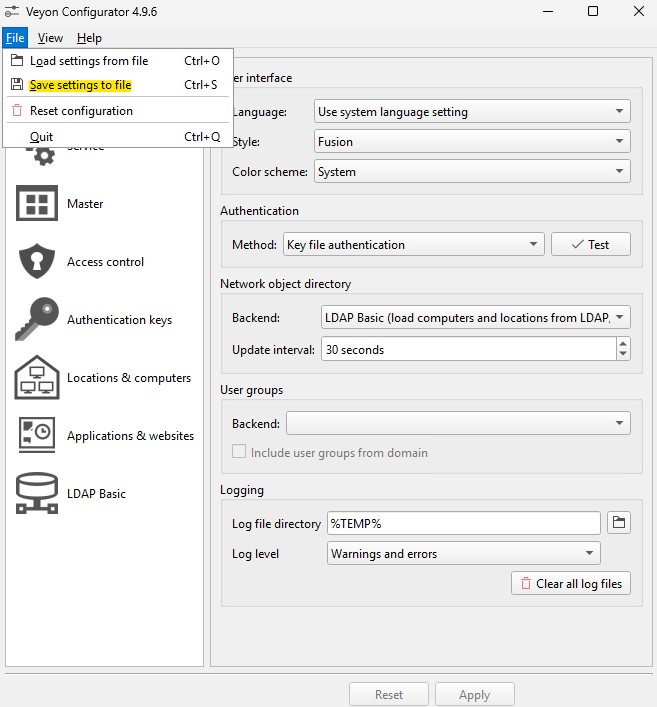Browse for log file directory folder icon
The height and width of the screenshot is (707, 657).
(619, 523)
